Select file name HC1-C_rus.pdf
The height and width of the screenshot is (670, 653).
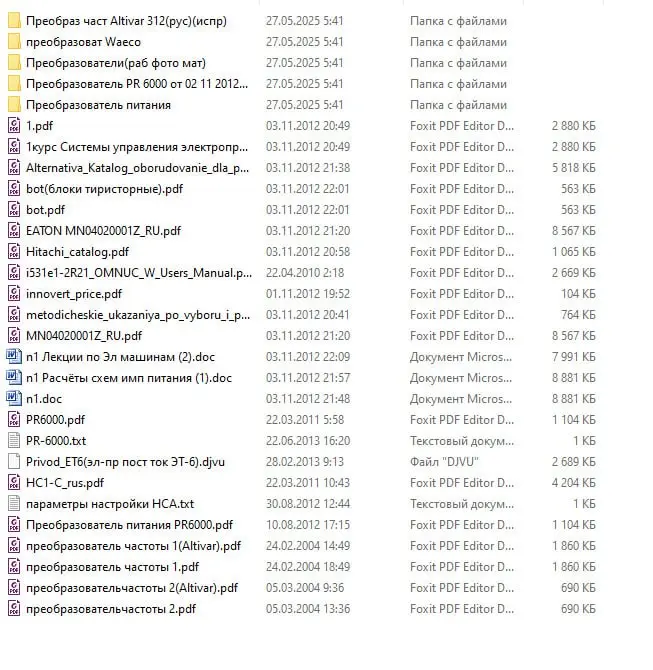click(65, 483)
